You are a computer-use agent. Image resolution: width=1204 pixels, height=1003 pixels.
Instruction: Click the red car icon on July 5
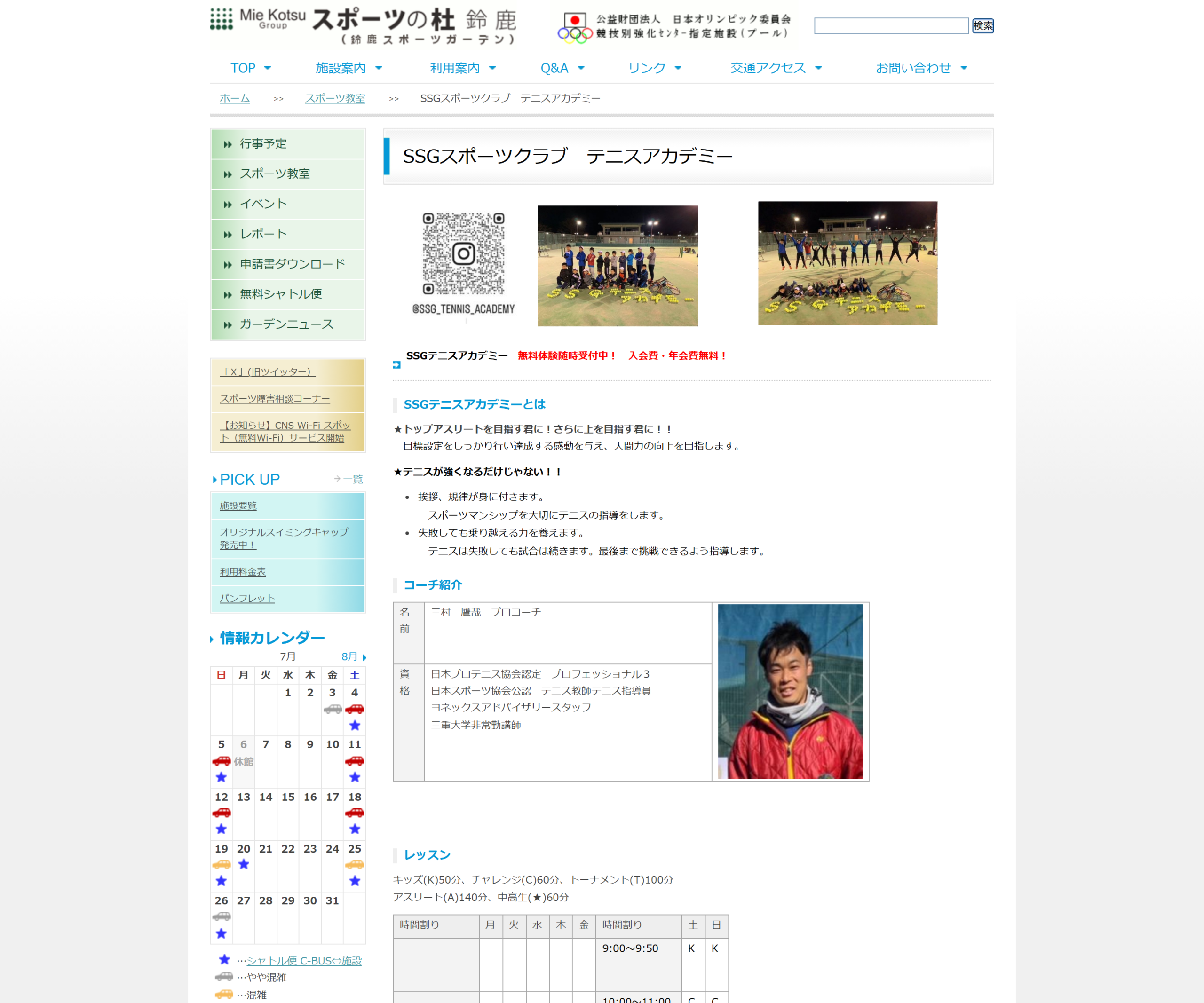222,760
